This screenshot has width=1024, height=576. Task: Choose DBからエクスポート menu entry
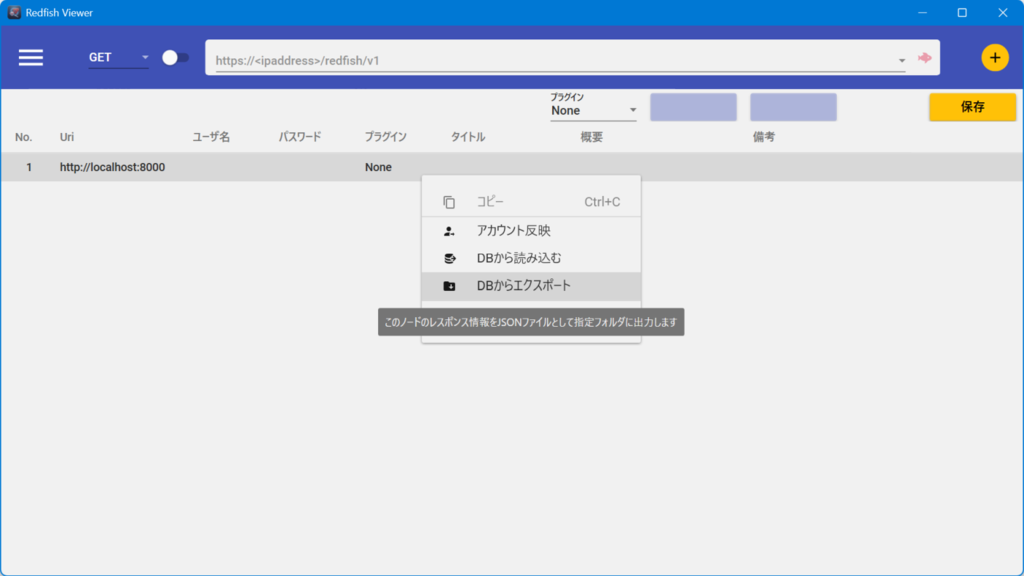(531, 286)
